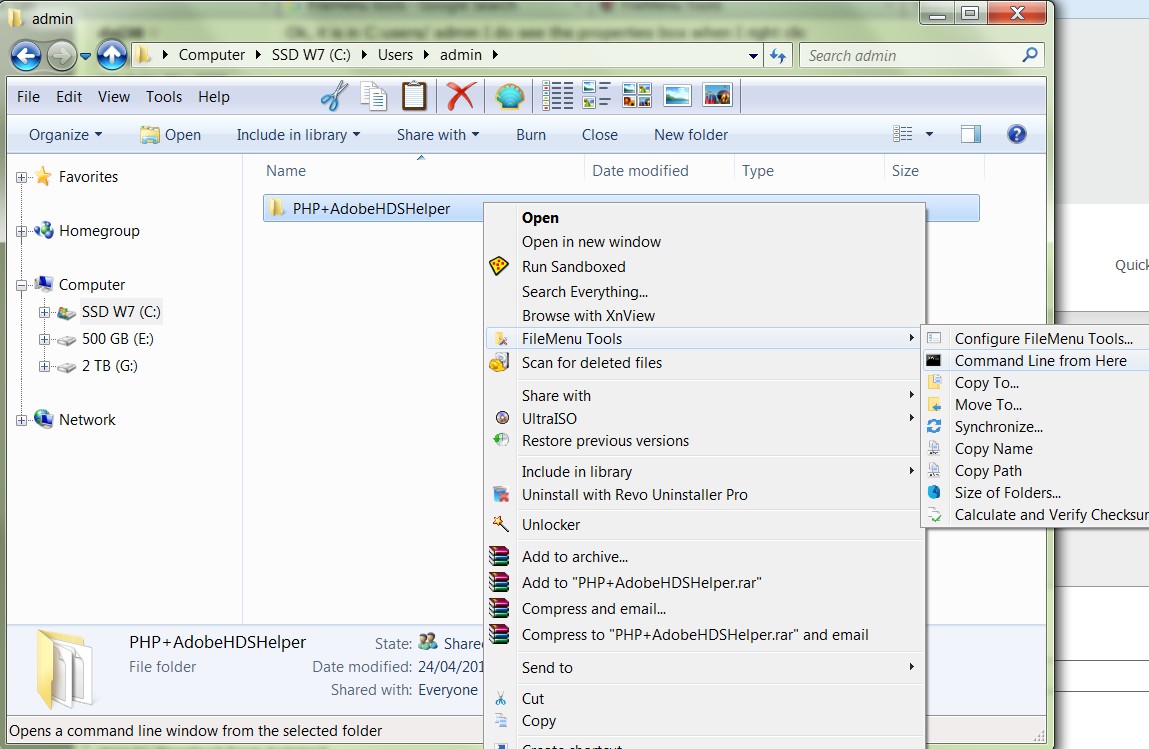1149x749 pixels.
Task: Click the Close toolbar button
Action: click(599, 135)
